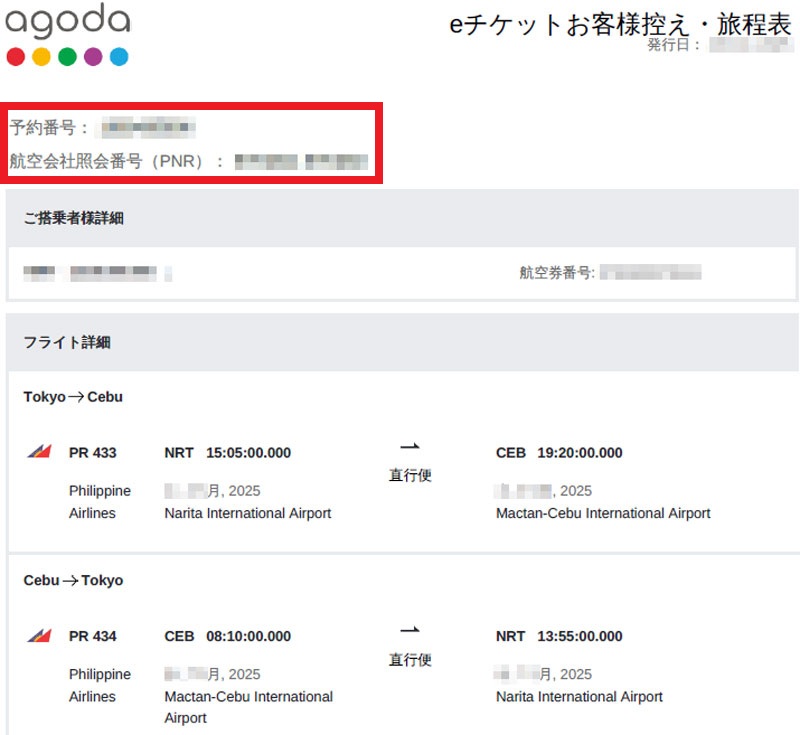Select flight number PR 434
This screenshot has width=800, height=735.
point(92,636)
